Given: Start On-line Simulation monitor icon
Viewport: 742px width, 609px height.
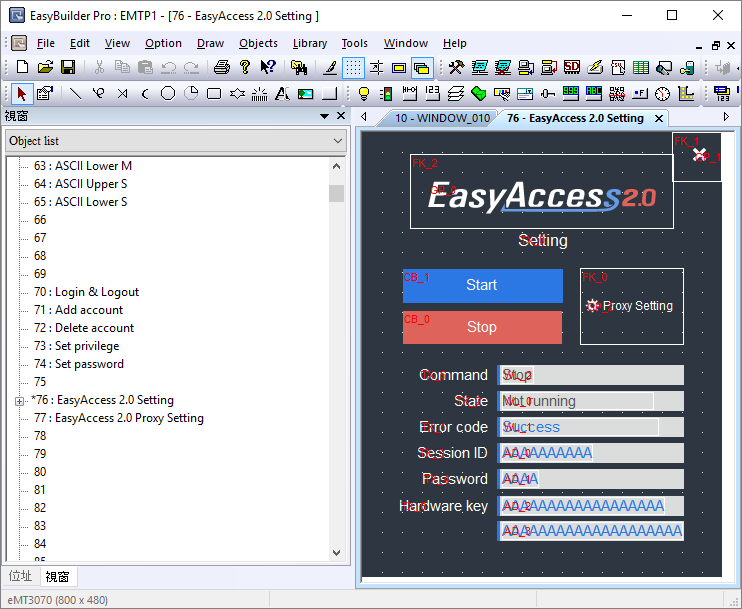Looking at the screenshot, I should pos(480,67).
